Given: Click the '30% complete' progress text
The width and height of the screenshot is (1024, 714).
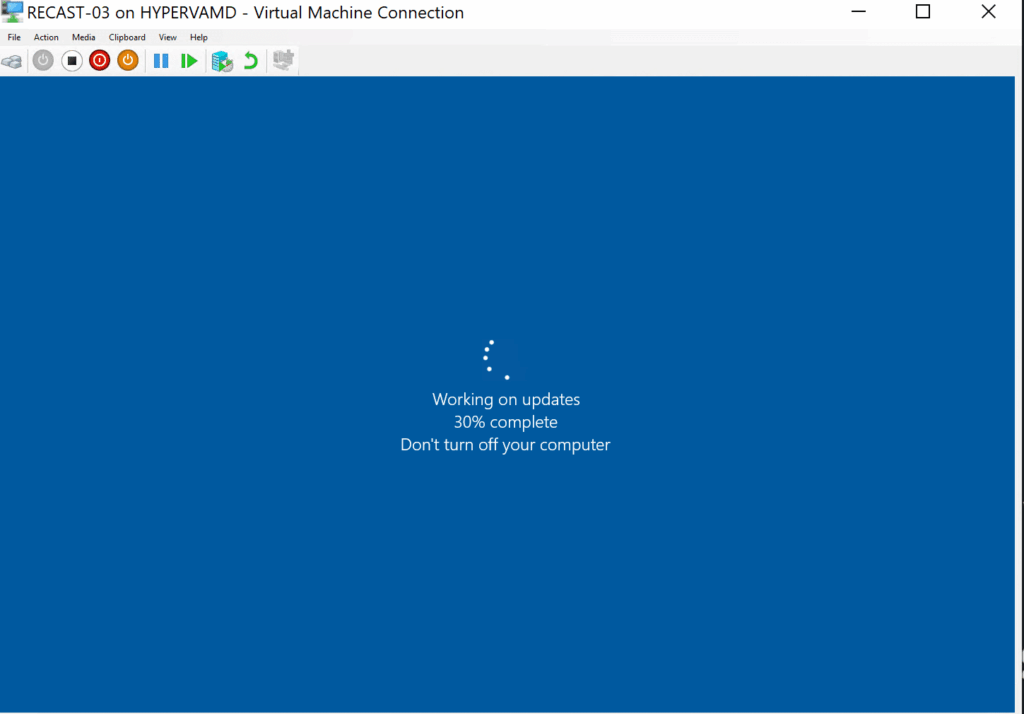Looking at the screenshot, I should 505,422.
